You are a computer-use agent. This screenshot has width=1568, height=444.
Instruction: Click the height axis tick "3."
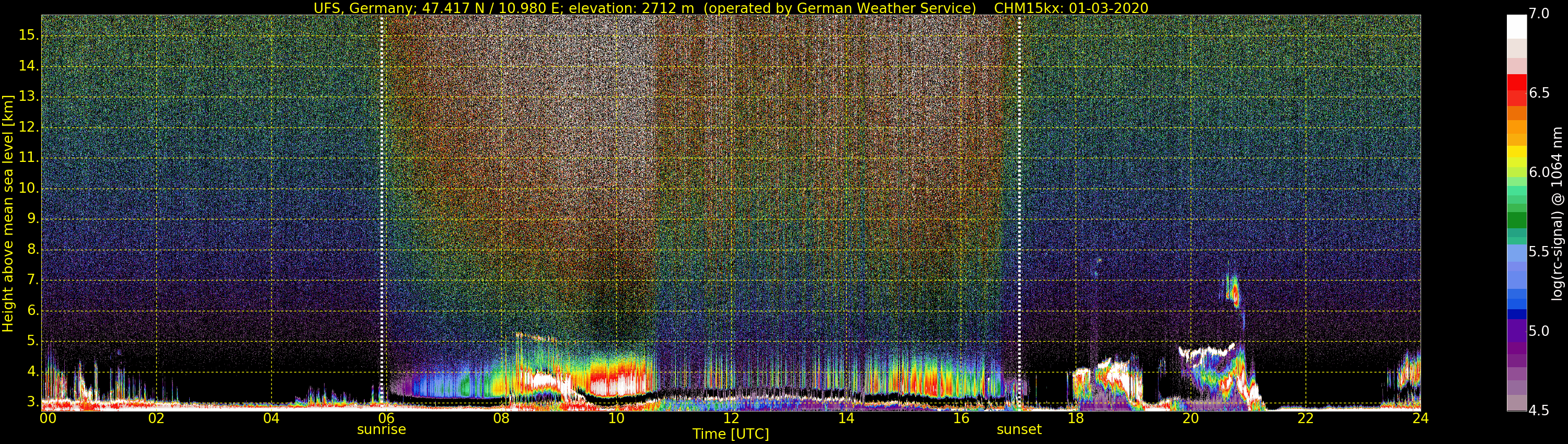[32, 402]
